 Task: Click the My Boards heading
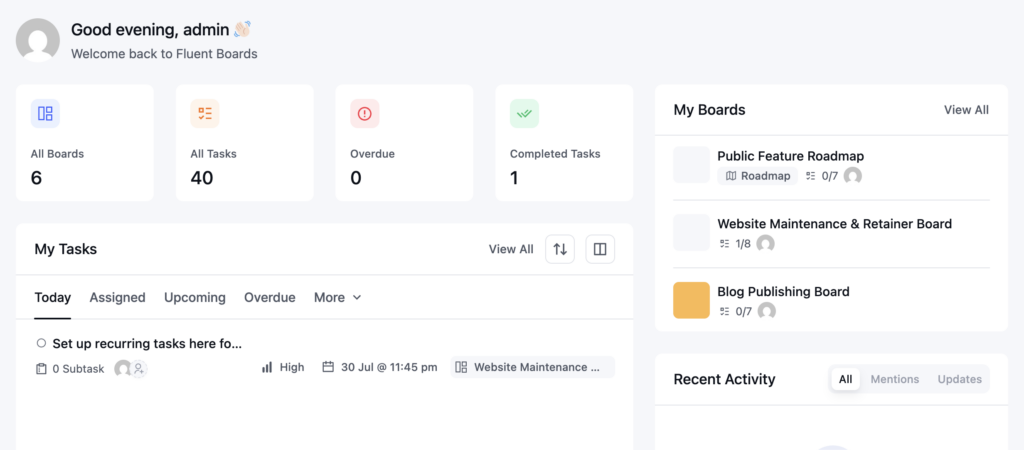click(709, 110)
